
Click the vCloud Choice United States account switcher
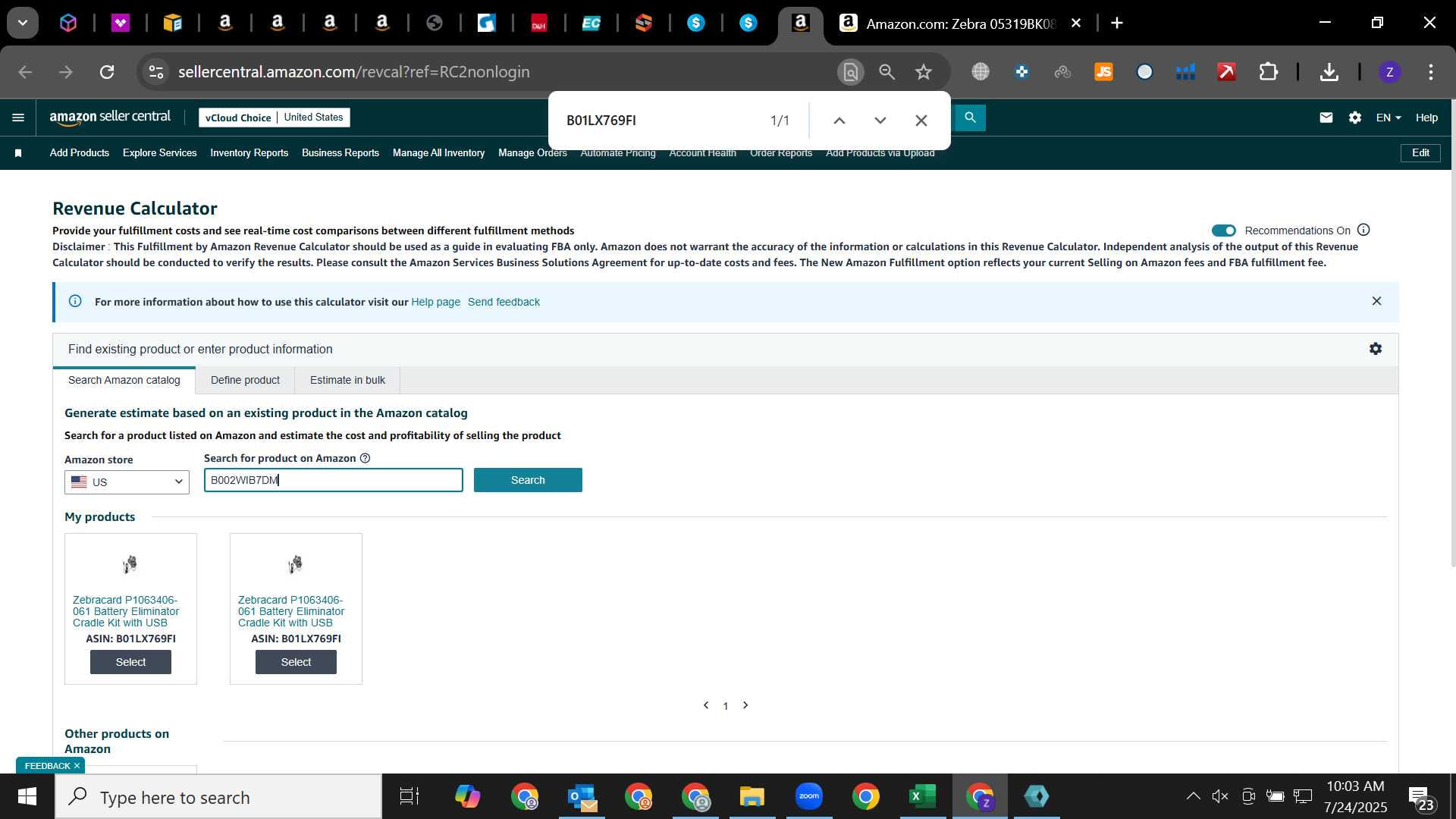click(275, 118)
